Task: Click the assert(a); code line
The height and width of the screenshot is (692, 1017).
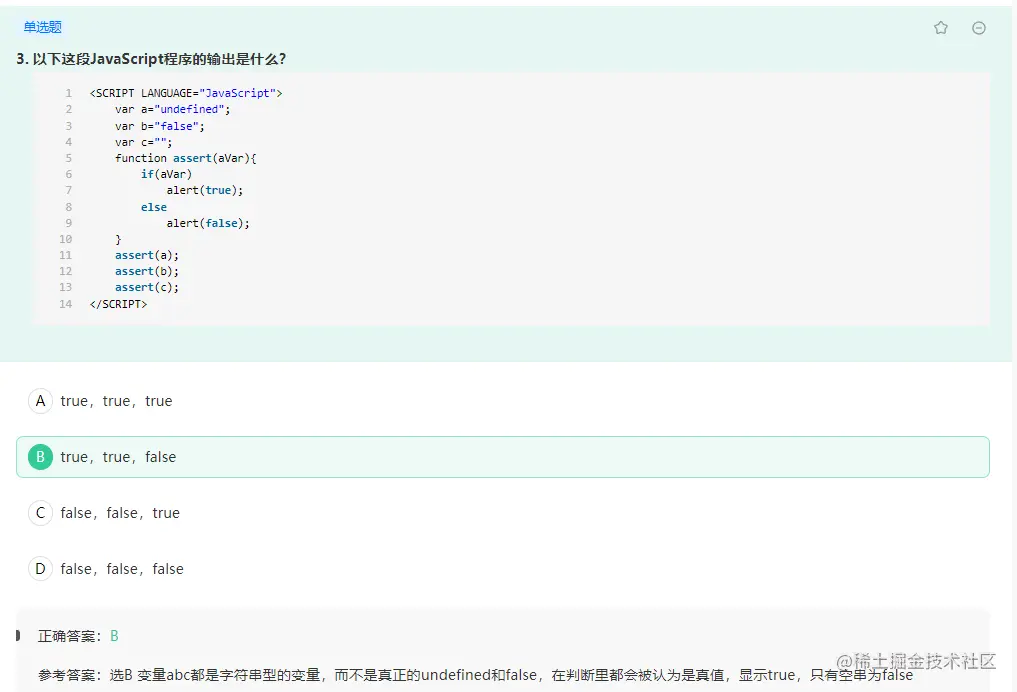Action: click(147, 256)
